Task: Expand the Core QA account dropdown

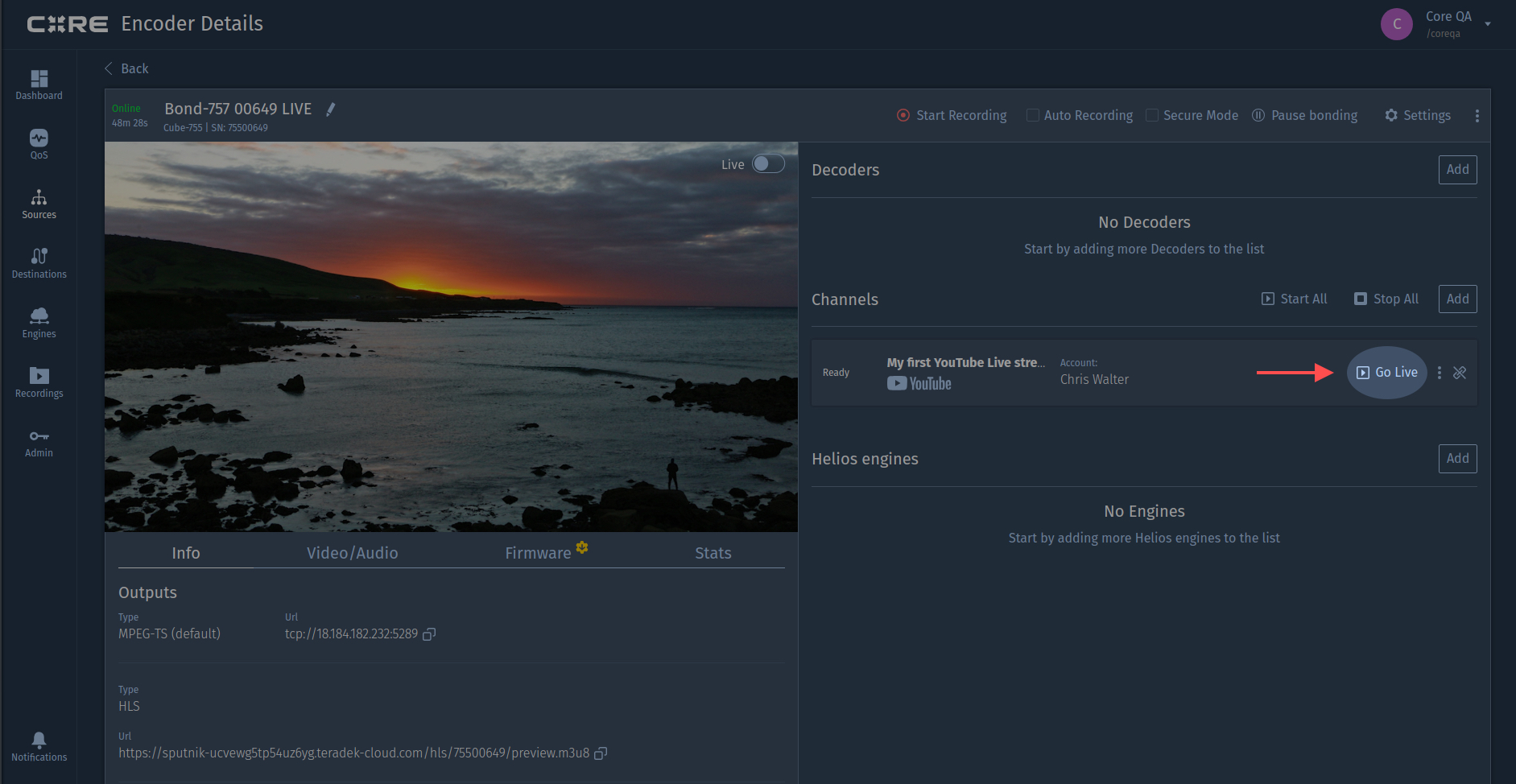Action: point(1488,24)
